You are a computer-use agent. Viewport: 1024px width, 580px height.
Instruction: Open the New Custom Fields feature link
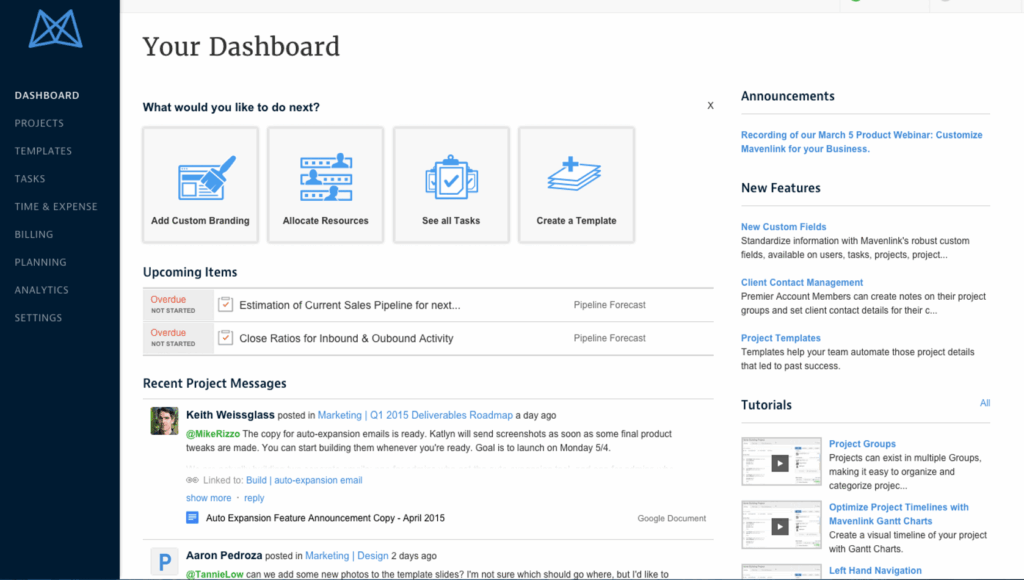pyautogui.click(x=784, y=227)
